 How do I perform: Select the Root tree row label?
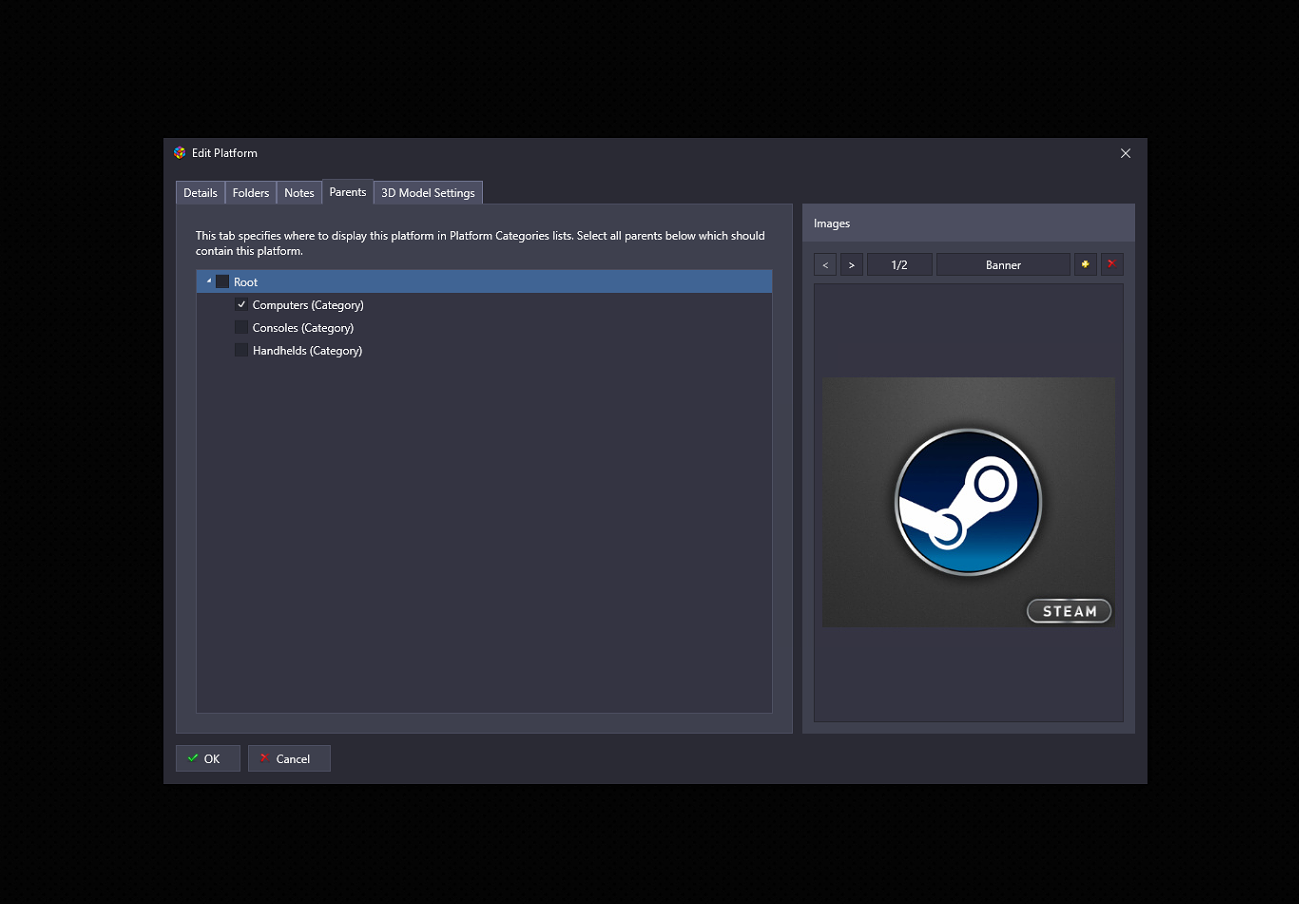point(246,282)
